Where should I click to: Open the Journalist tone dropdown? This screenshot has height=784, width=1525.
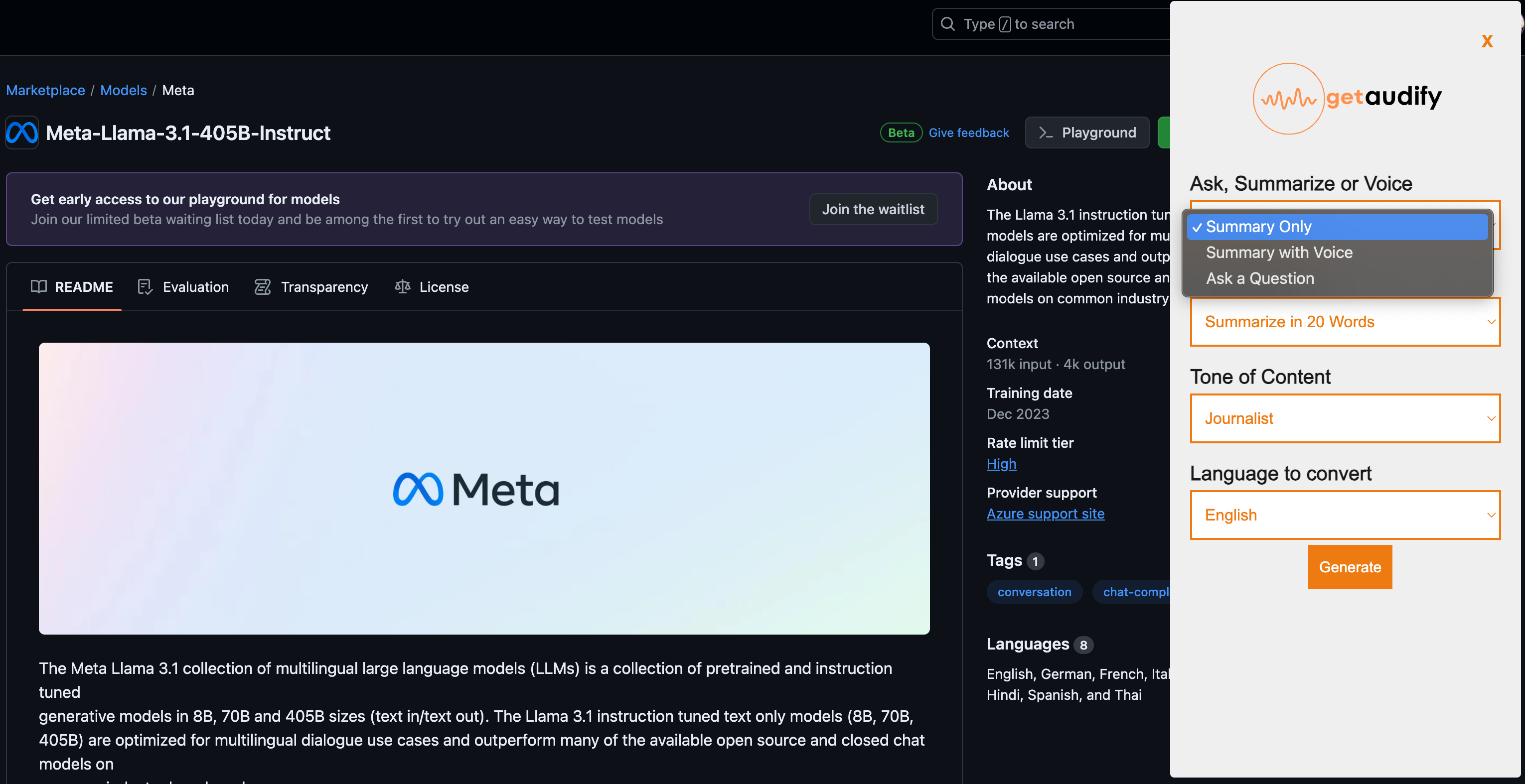[1345, 418]
